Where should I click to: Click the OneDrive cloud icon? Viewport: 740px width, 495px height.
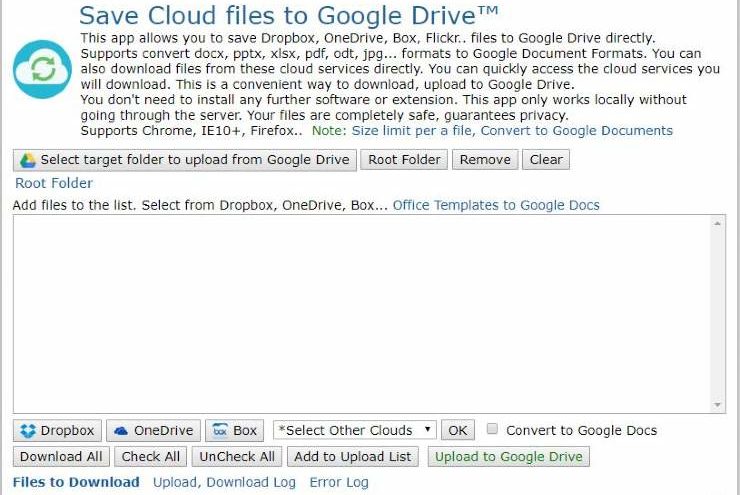click(x=121, y=431)
